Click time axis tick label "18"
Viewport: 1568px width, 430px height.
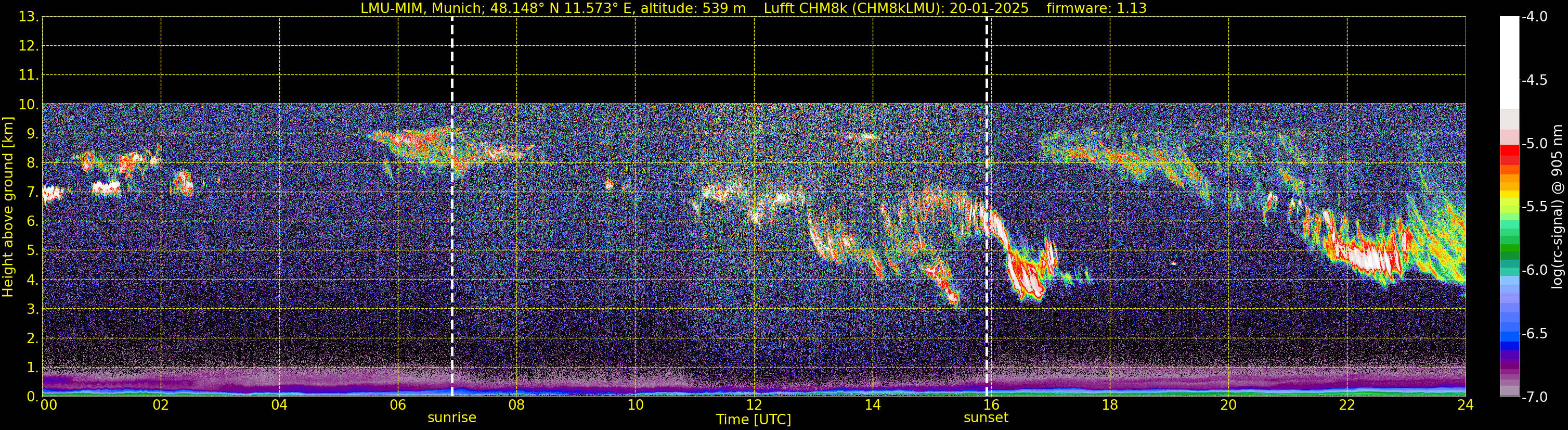1110,405
